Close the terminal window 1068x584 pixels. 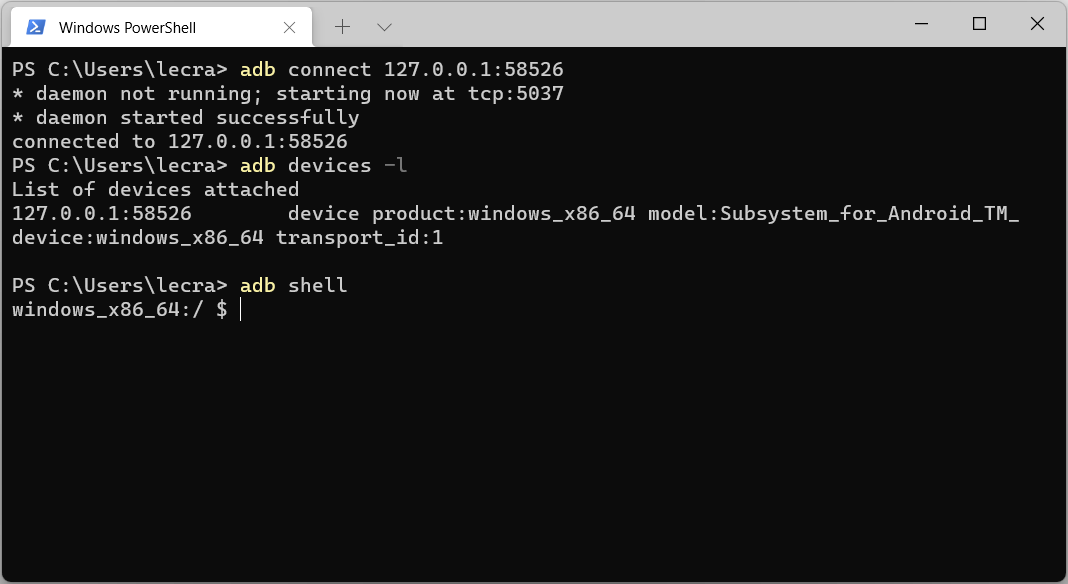click(x=1037, y=24)
